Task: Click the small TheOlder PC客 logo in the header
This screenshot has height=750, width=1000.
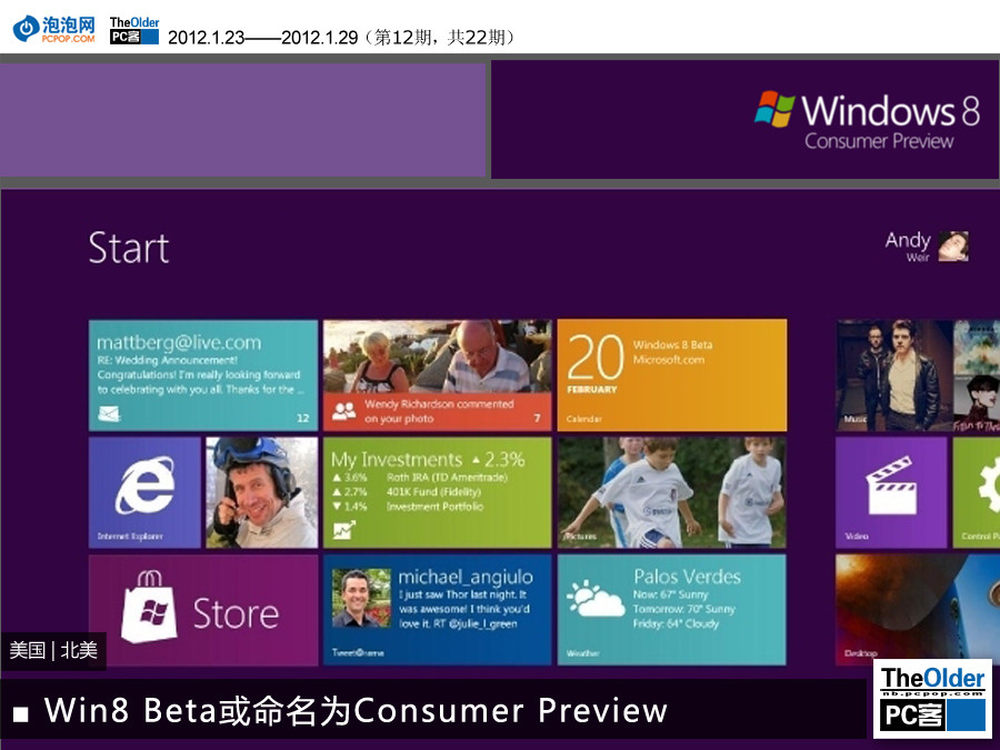Action: pyautogui.click(x=134, y=30)
